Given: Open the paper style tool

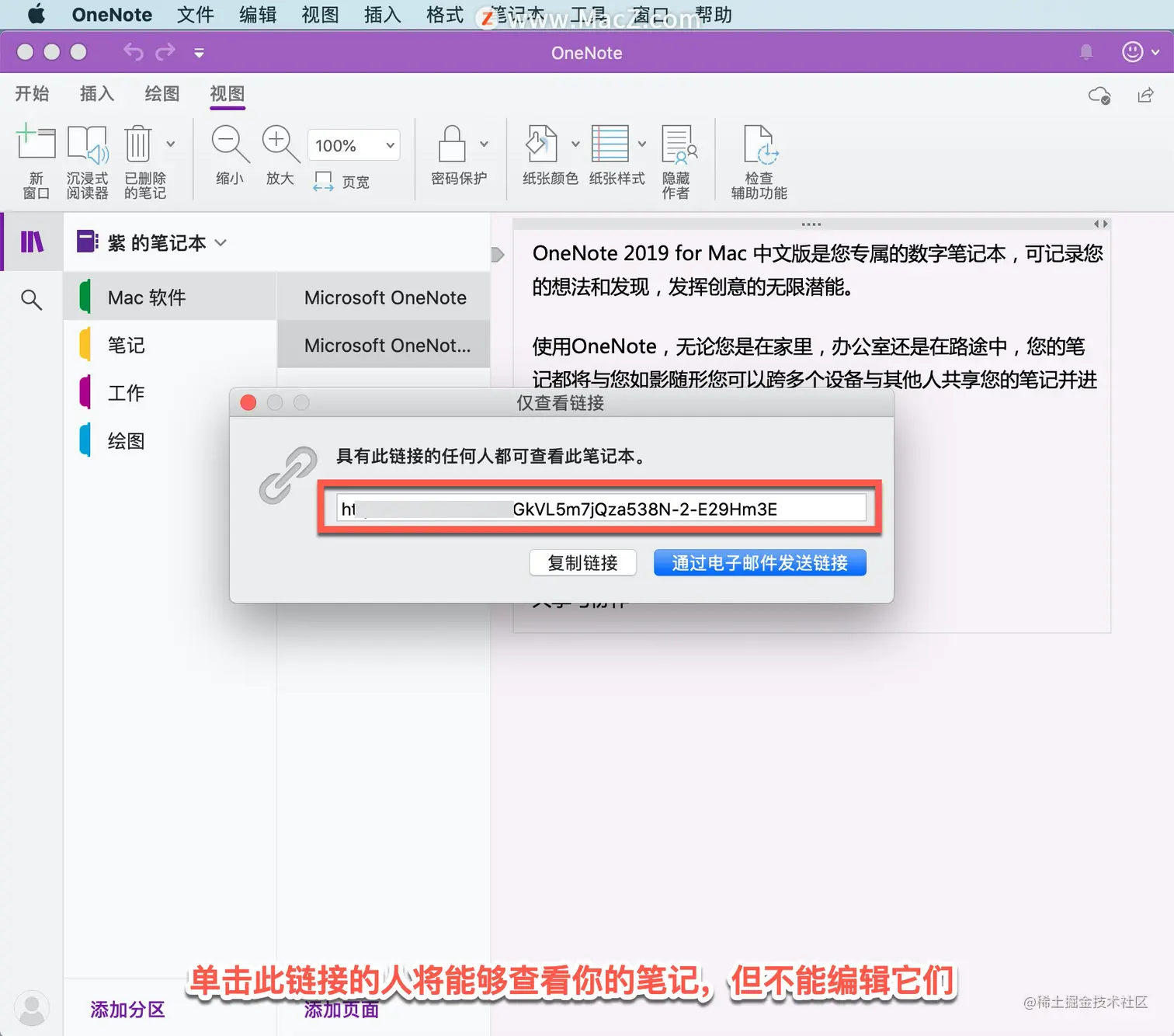Looking at the screenshot, I should tap(610, 144).
